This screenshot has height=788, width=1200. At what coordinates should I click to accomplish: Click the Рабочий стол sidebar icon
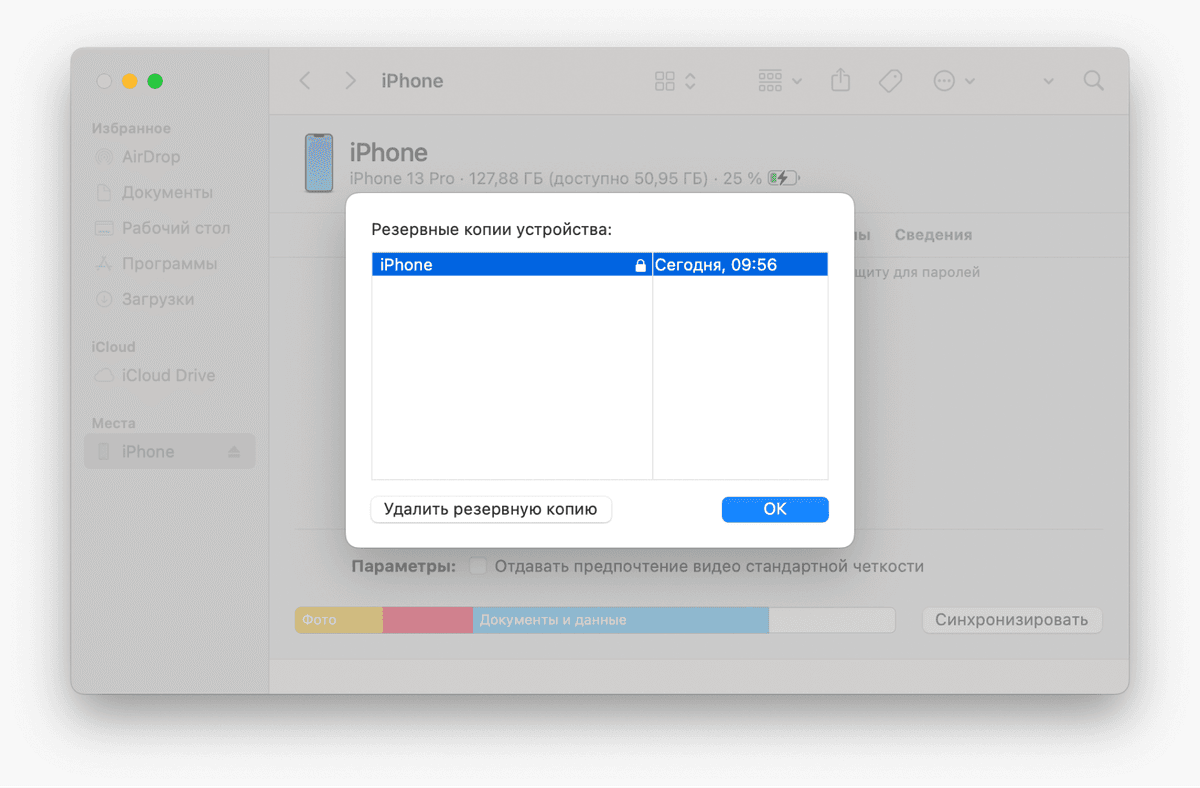[x=103, y=228]
